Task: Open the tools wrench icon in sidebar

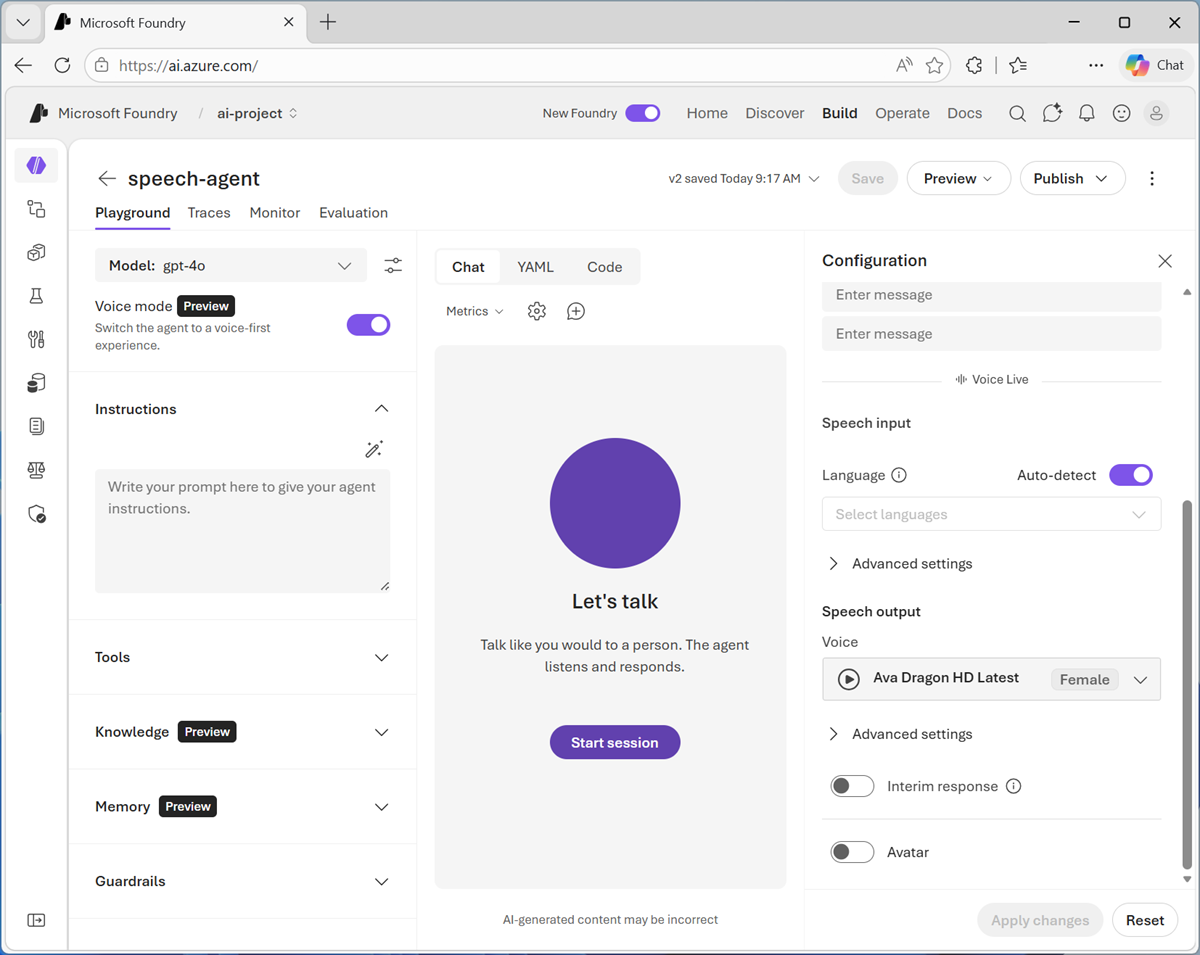Action: tap(36, 340)
